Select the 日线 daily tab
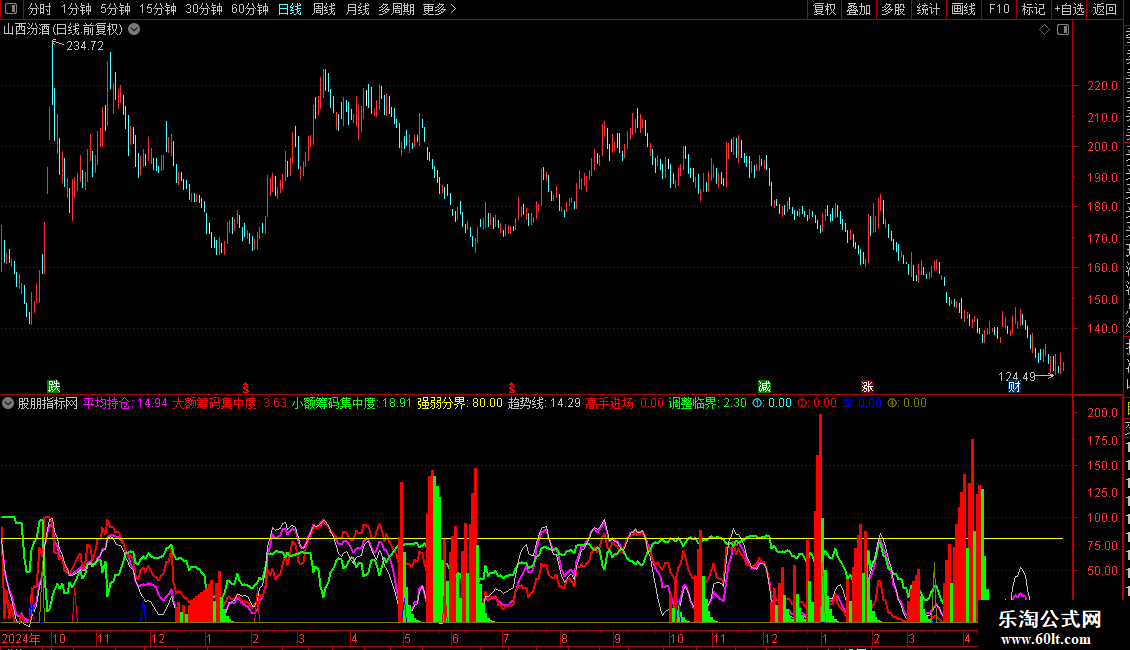Screen dimensions: 1130x650 pyautogui.click(x=290, y=9)
